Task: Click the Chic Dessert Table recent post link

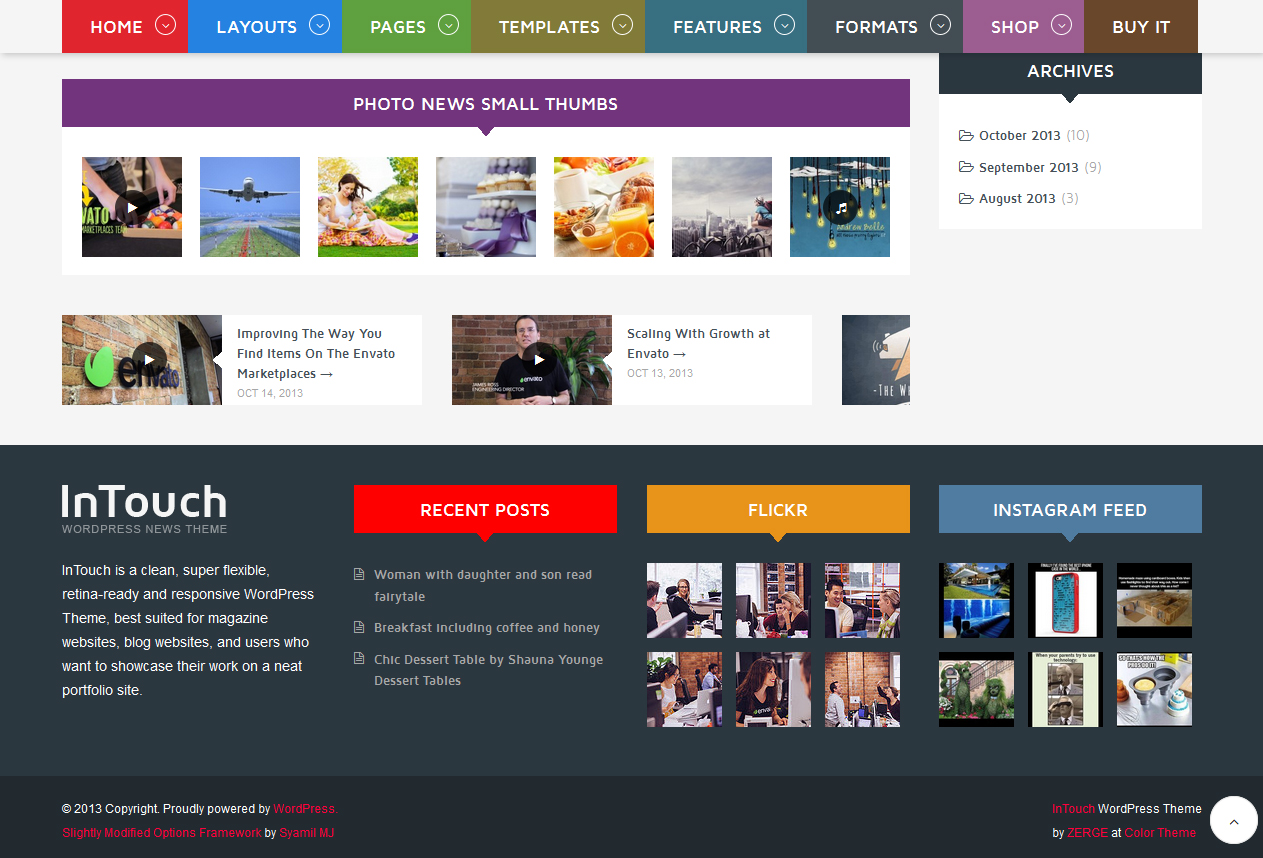Action: pos(488,660)
